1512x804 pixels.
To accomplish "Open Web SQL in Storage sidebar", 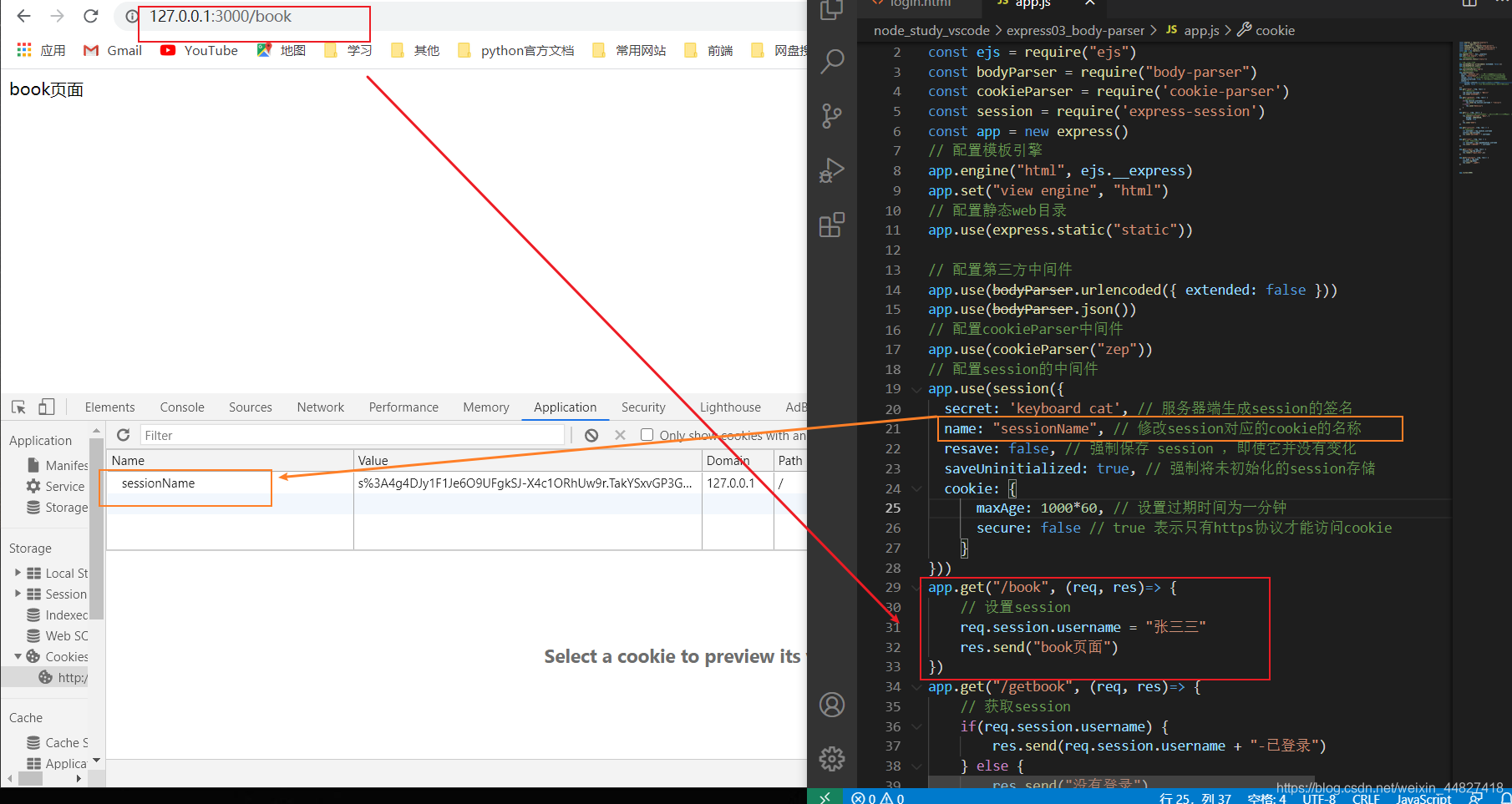I will coord(57,635).
